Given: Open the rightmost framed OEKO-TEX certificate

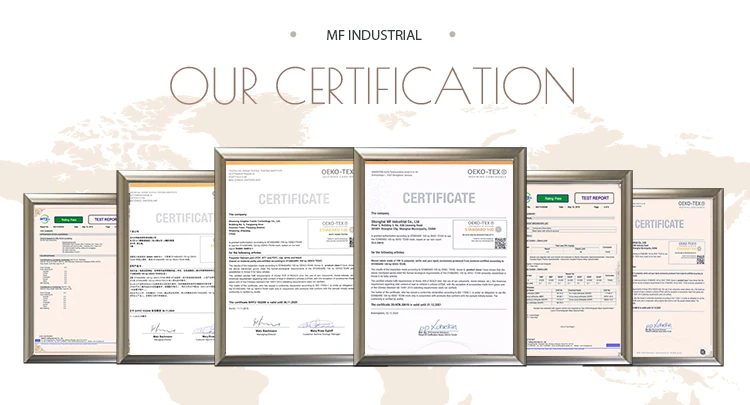Looking at the screenshot, I should point(678,277).
